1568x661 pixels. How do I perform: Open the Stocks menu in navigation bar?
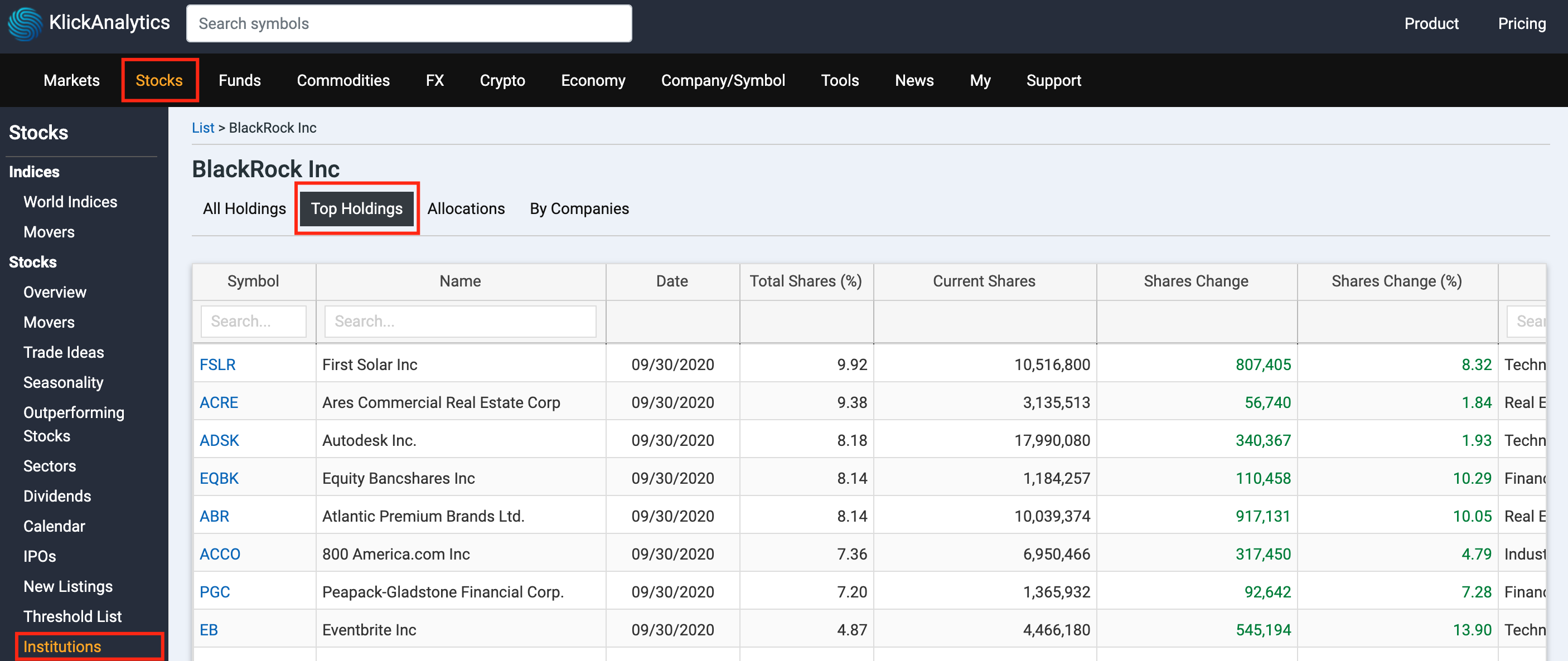pos(159,80)
